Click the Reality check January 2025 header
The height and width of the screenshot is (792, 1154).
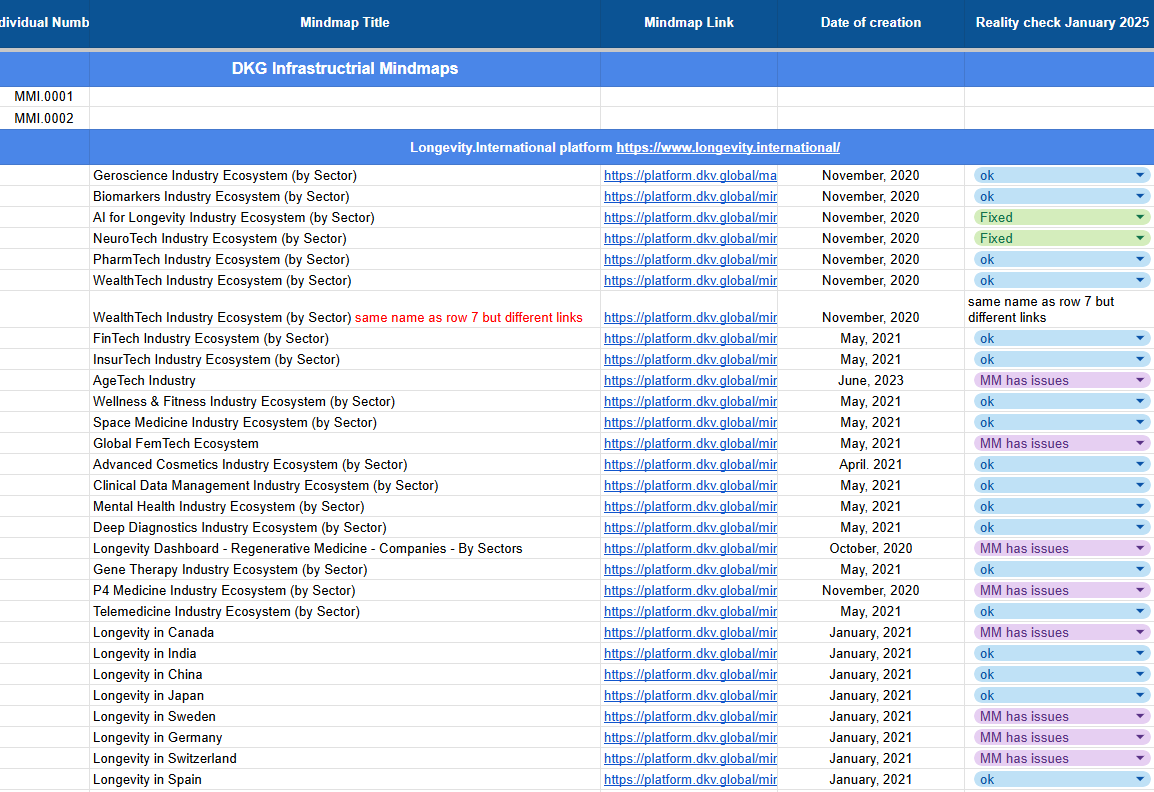1061,22
